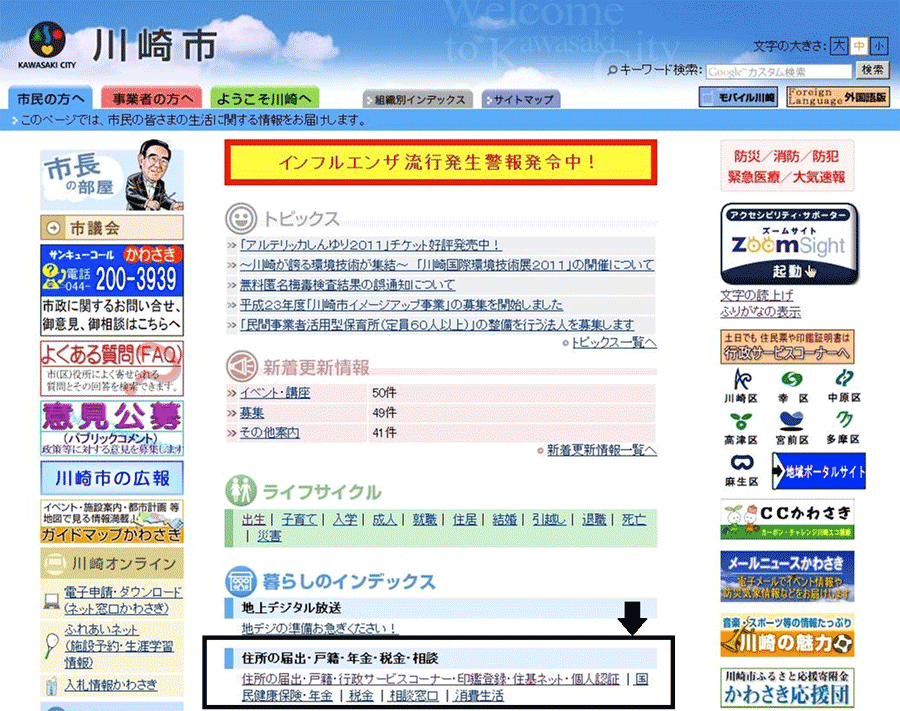Viewport: 900px width, 711px height.
Task: Select 出生 life cycle link
Action: click(x=254, y=520)
